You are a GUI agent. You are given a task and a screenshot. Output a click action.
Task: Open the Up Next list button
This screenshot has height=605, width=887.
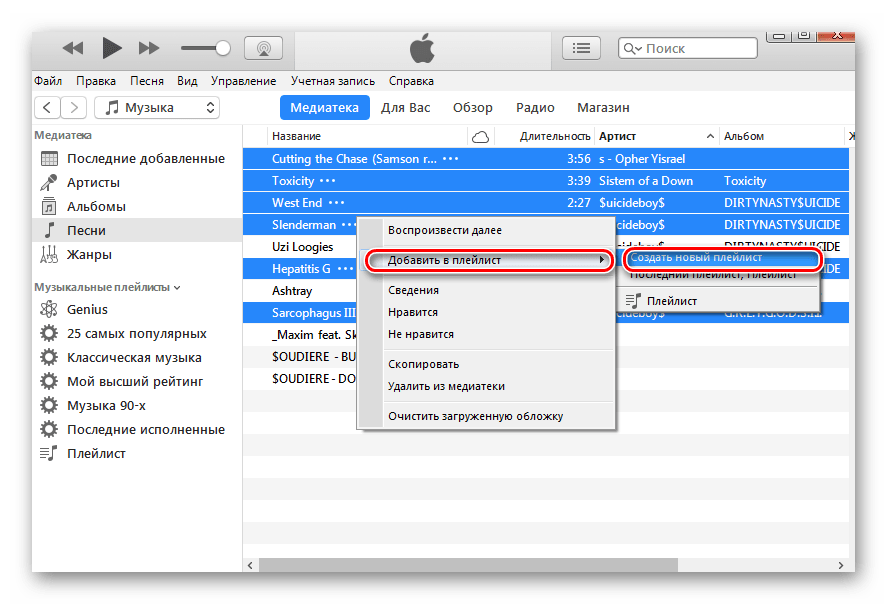click(581, 48)
